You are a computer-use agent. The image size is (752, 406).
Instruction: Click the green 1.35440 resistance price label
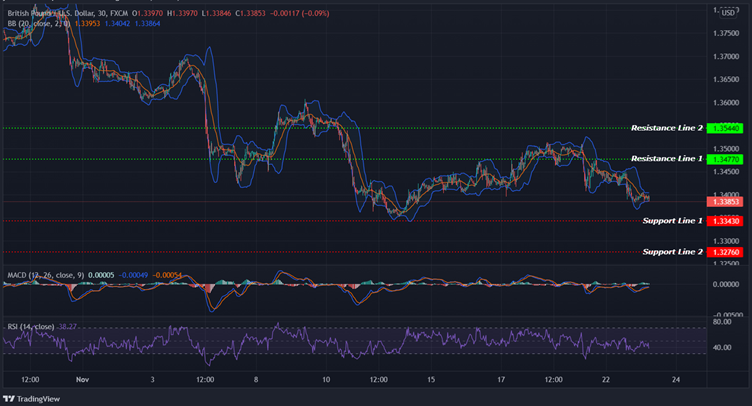point(725,128)
